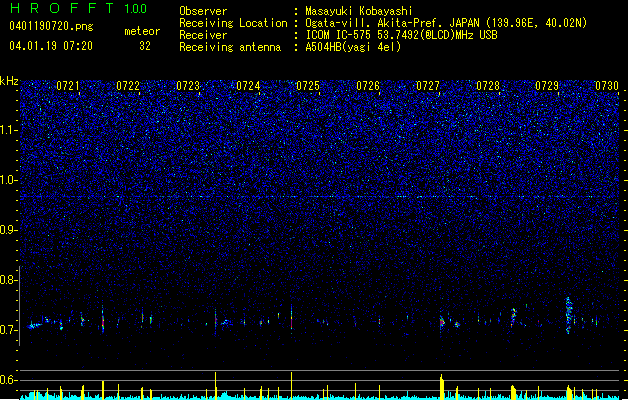629x400 pixels.
Task: Click the 'Receiver' field label
Action: click(x=203, y=35)
